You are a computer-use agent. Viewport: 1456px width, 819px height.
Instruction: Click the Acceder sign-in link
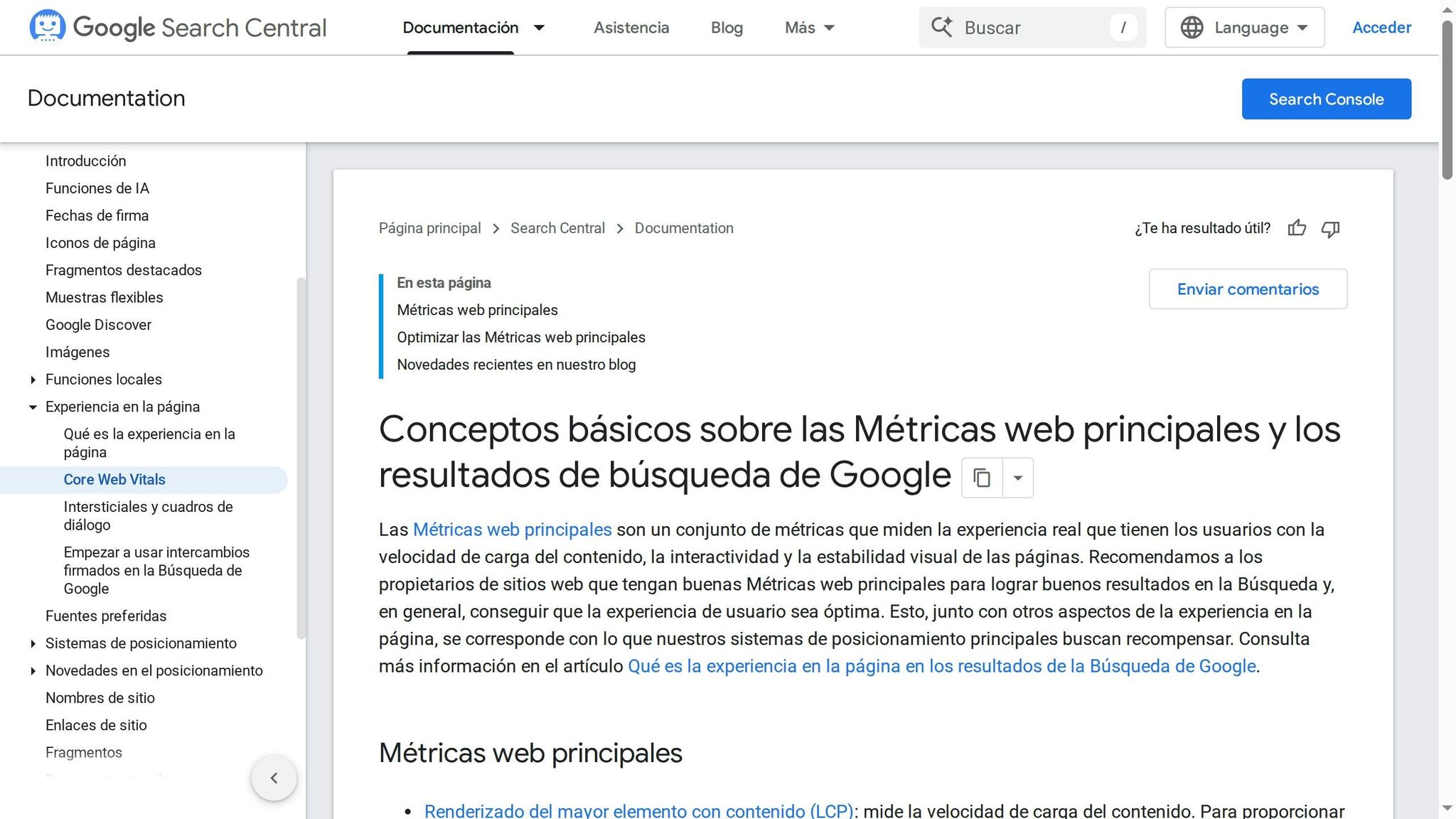1381,27
